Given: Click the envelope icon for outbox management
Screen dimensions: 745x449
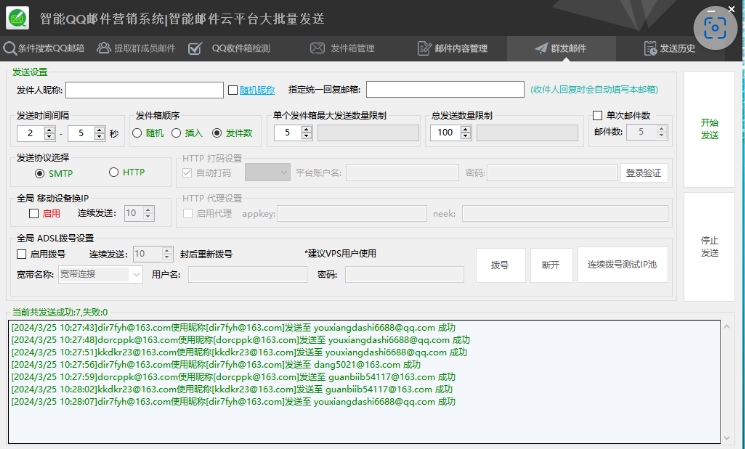Looking at the screenshot, I should (317, 48).
